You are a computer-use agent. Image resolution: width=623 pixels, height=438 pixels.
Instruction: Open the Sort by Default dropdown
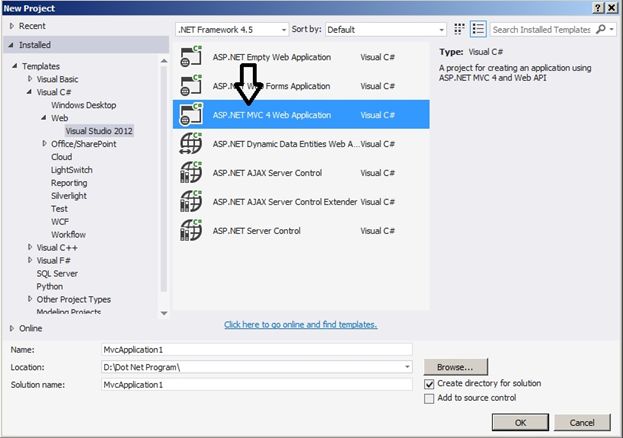(x=385, y=29)
